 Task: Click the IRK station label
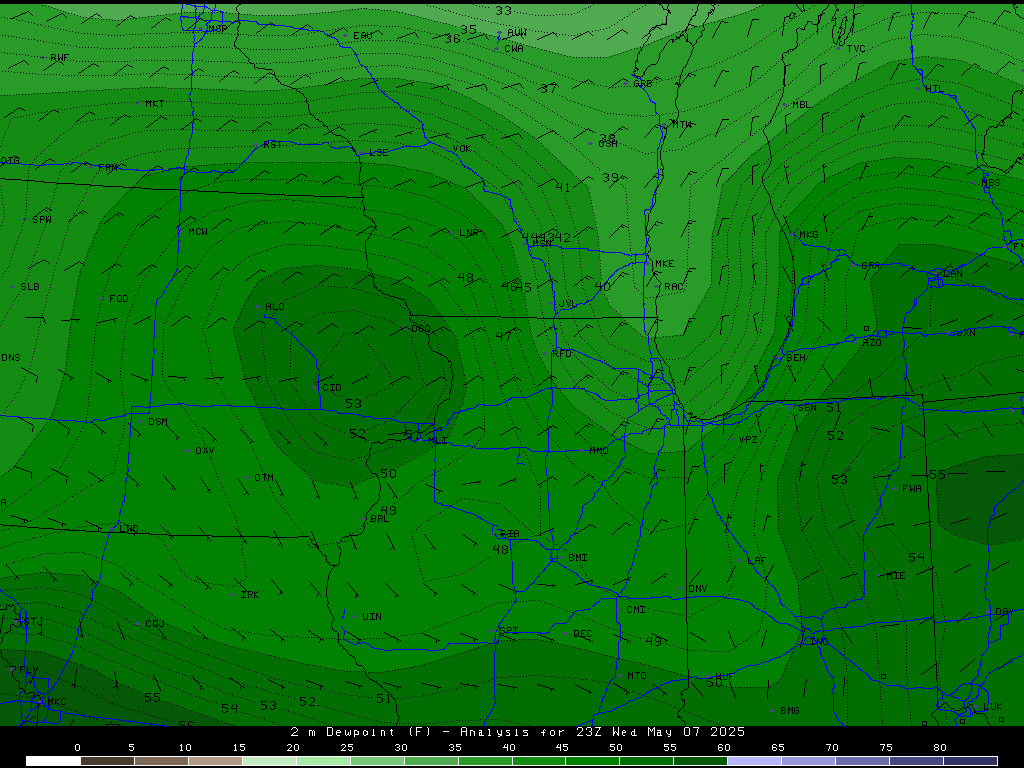tap(249, 594)
